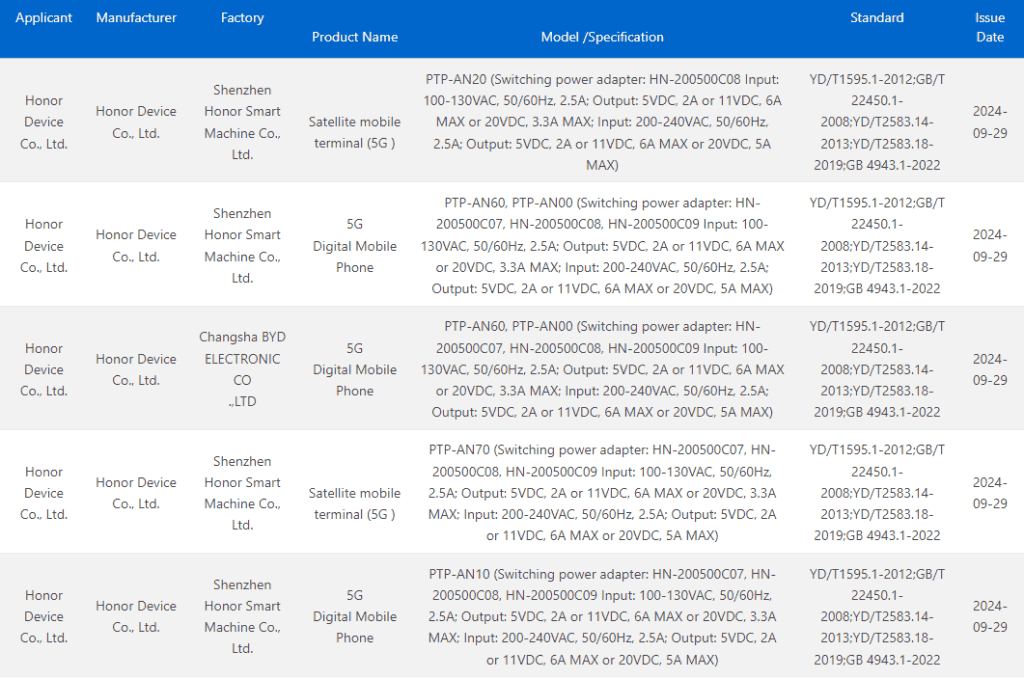Select the PTP-AN10 model specification cell

602,617
